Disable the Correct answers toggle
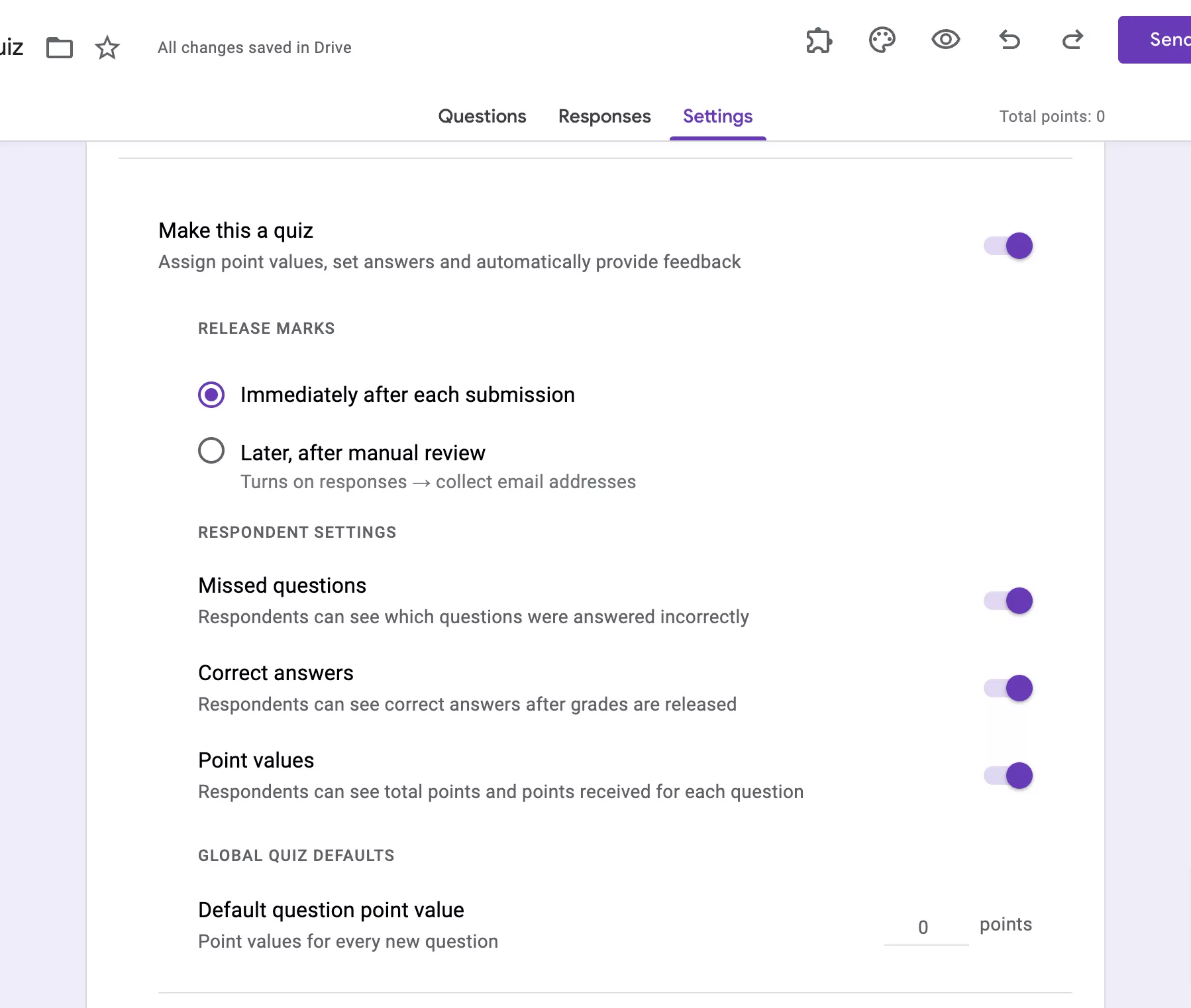This screenshot has width=1191, height=1008. (x=1008, y=688)
